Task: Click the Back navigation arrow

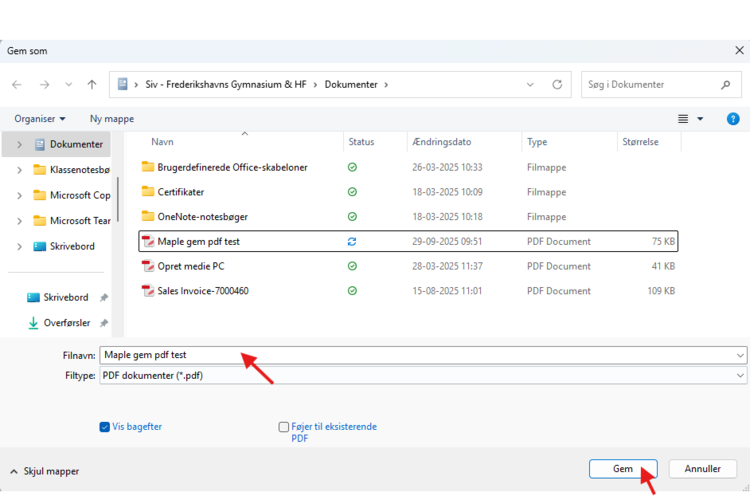Action: pos(17,85)
